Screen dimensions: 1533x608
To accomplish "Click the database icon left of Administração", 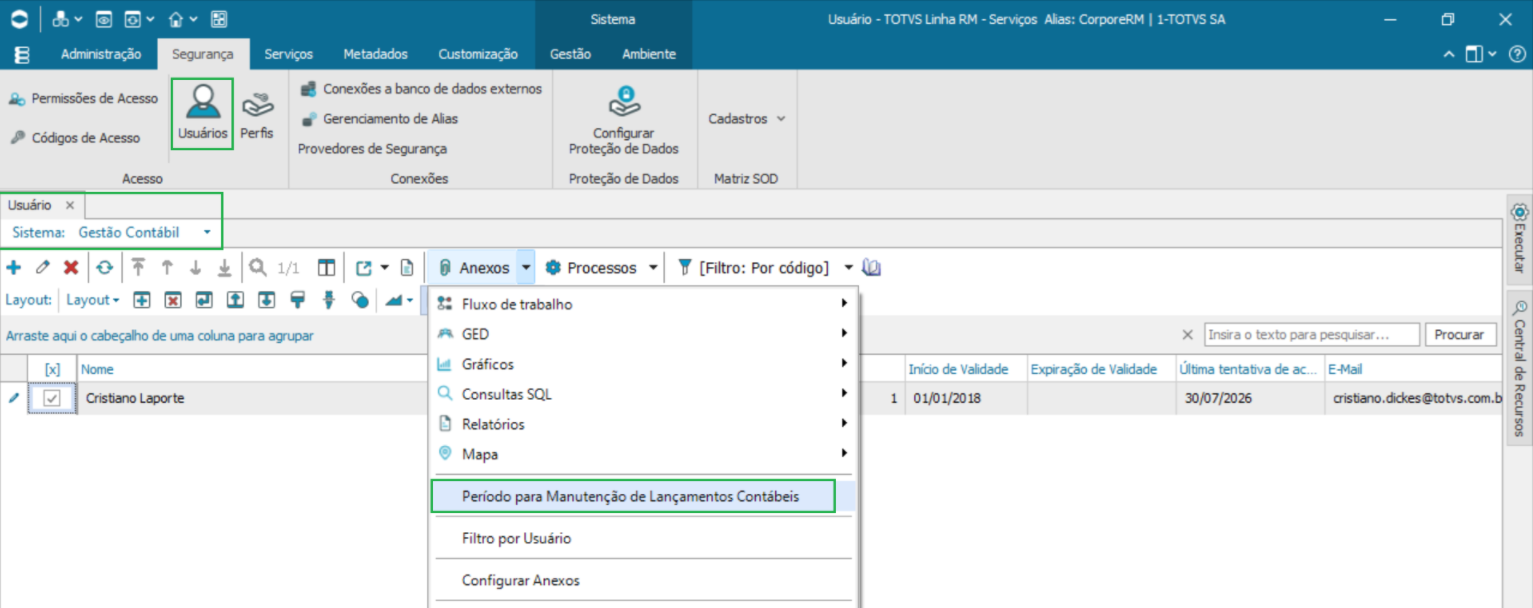I will tap(21, 54).
